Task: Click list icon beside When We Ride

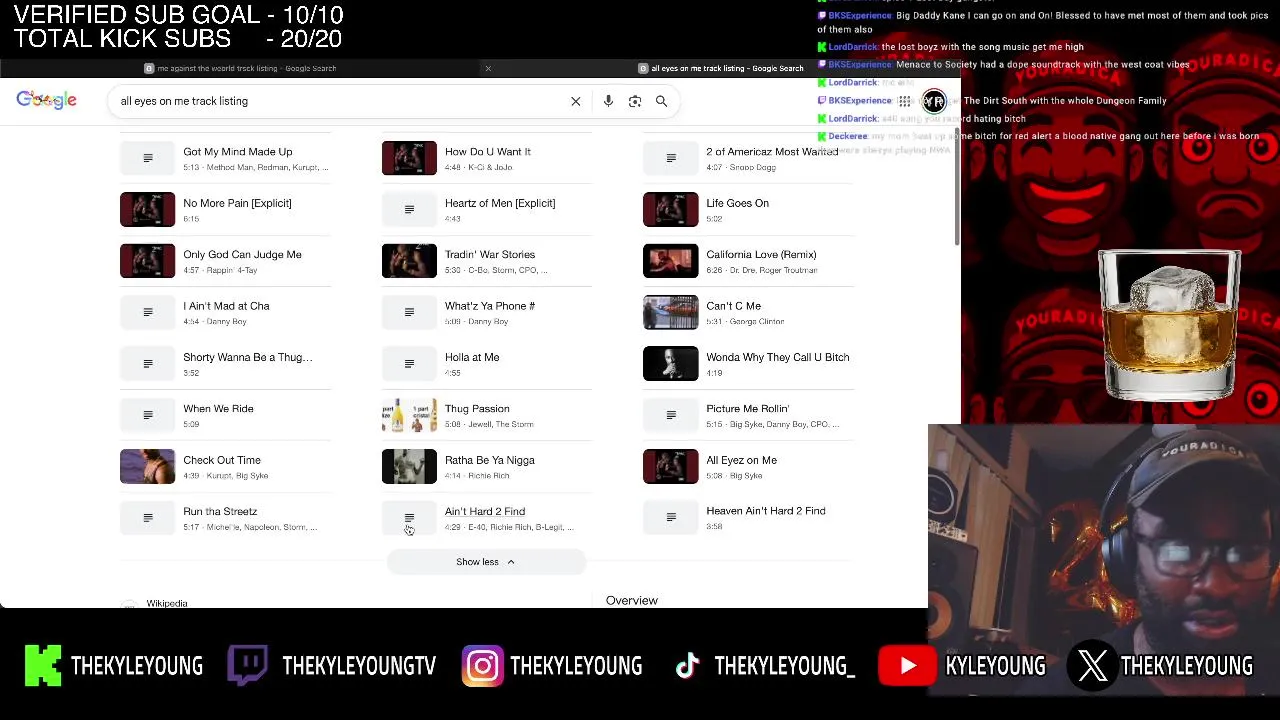Action: click(147, 415)
